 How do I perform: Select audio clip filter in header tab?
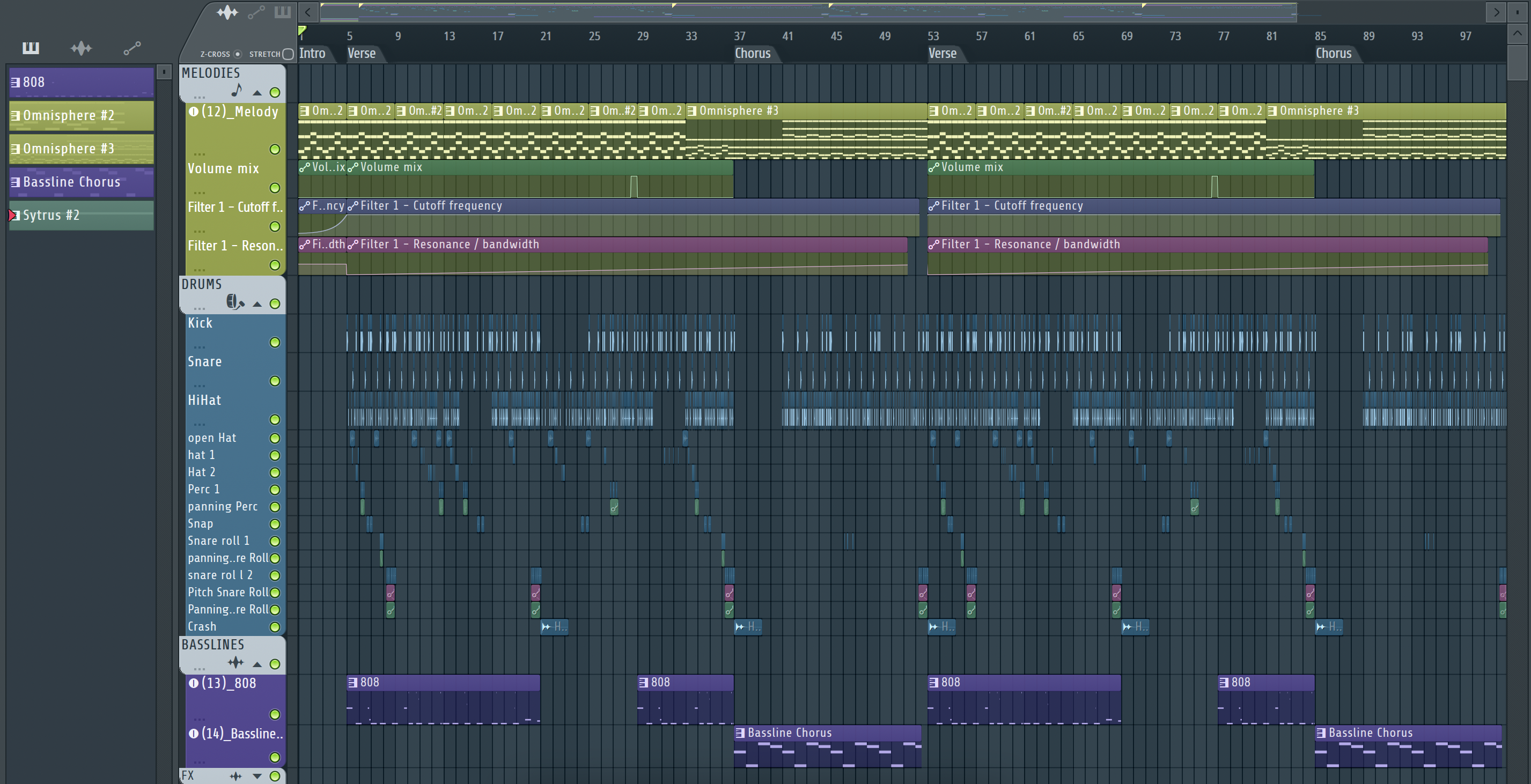[227, 12]
